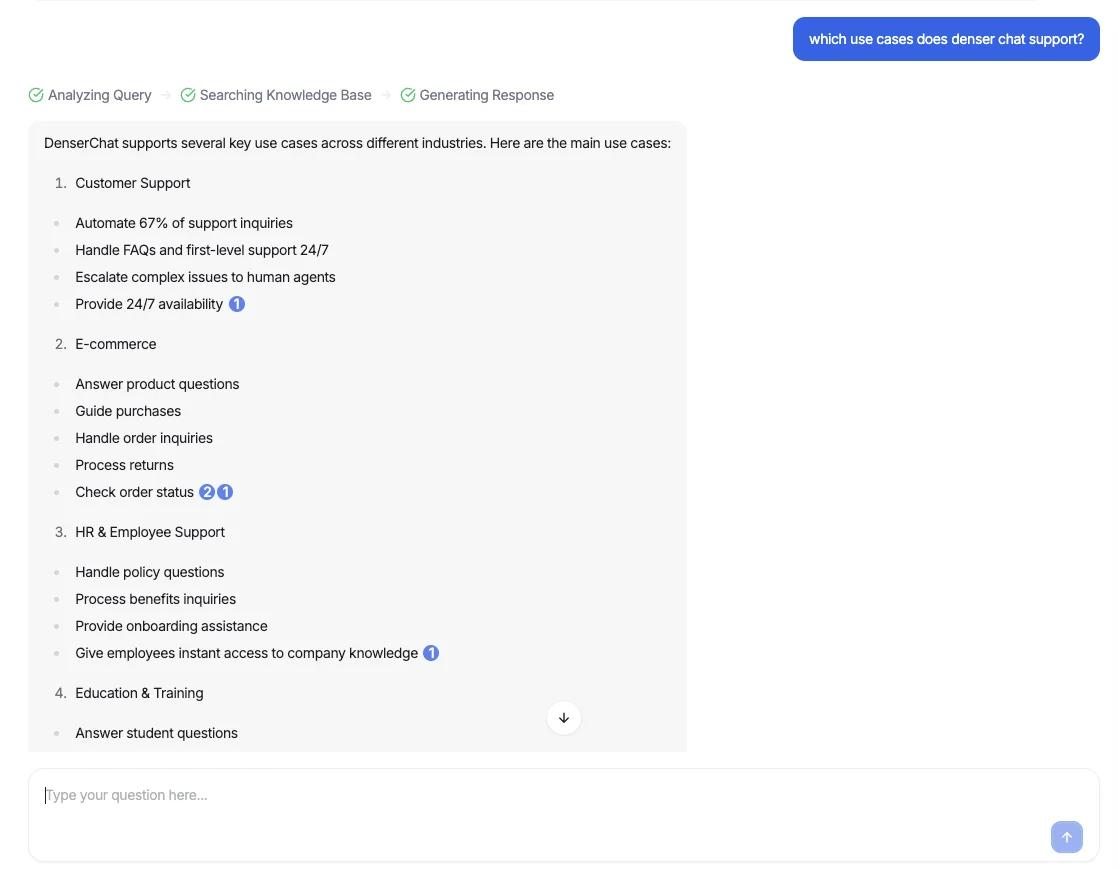Click checkmark icon beside "Analyzing Query"
This screenshot has width=1118, height=869.
(x=36, y=94)
